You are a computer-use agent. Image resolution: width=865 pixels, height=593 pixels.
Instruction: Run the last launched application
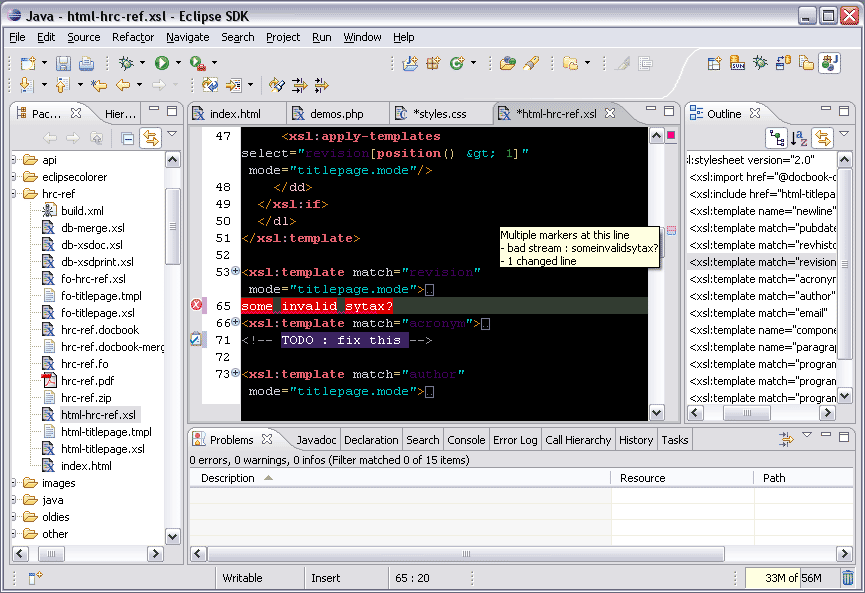(x=161, y=62)
